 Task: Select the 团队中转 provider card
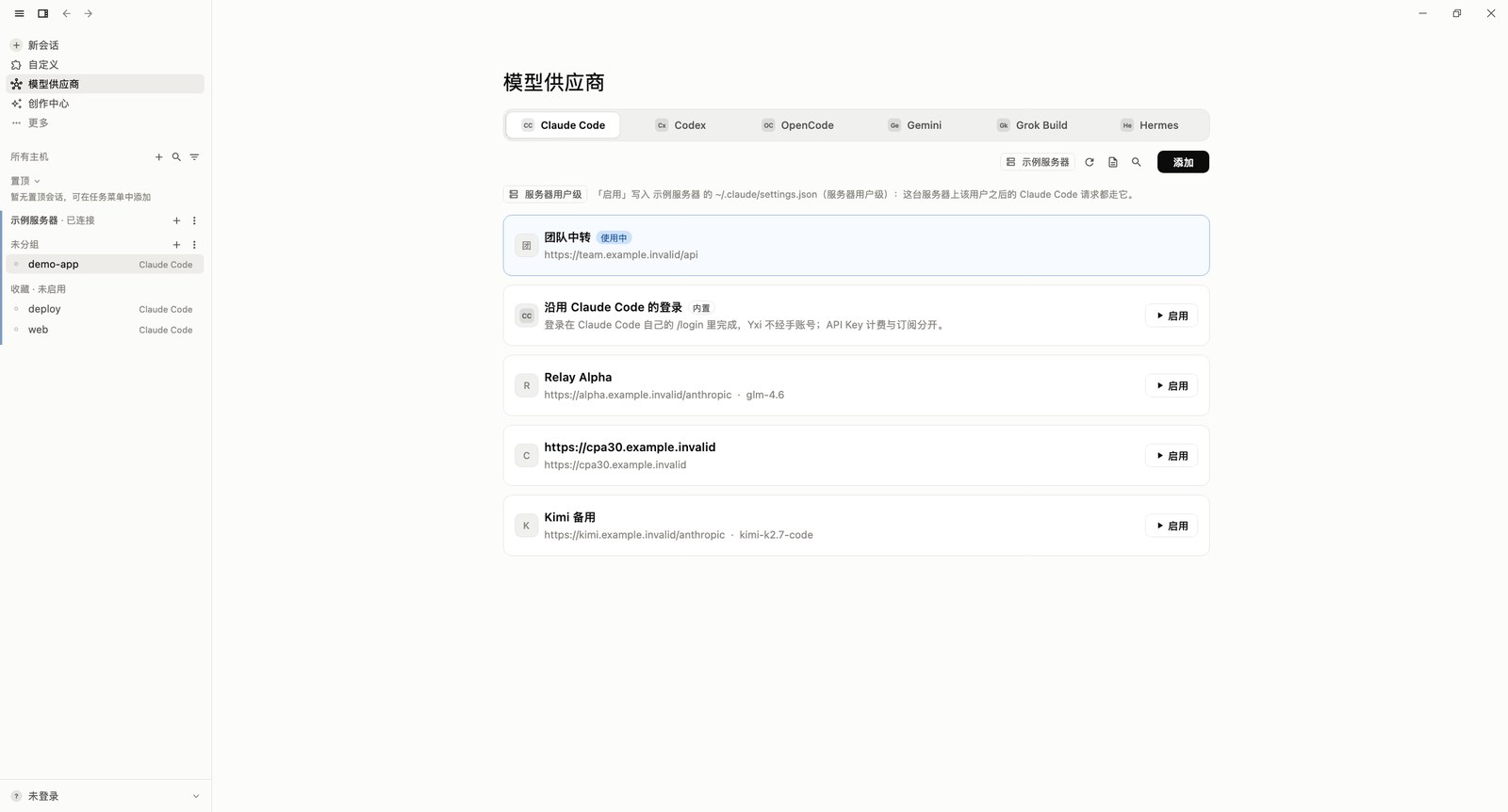[856, 246]
